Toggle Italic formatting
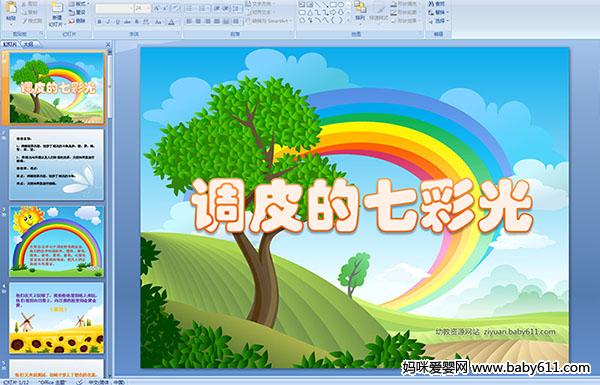The width and height of the screenshot is (600, 385). coord(108,22)
